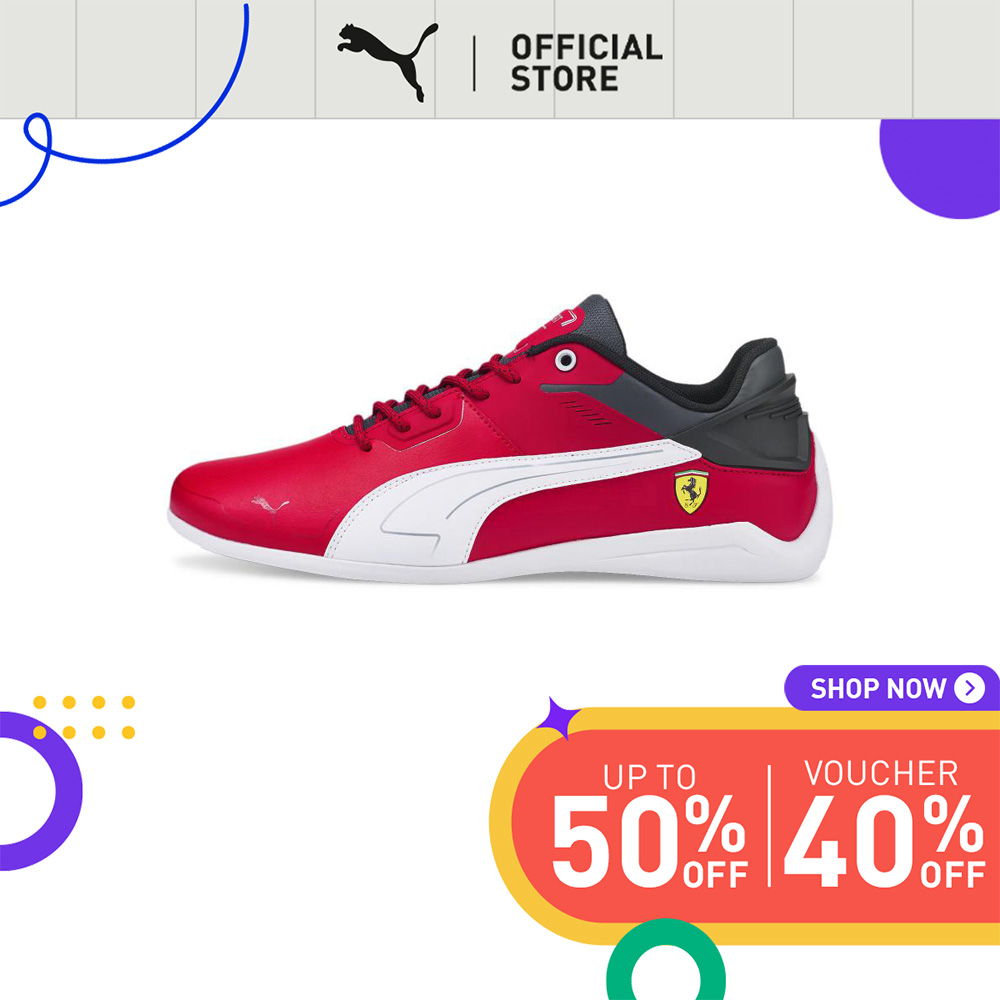Screen dimensions: 1000x1000
Task: Click the yellow dots pattern
Action: [84, 717]
